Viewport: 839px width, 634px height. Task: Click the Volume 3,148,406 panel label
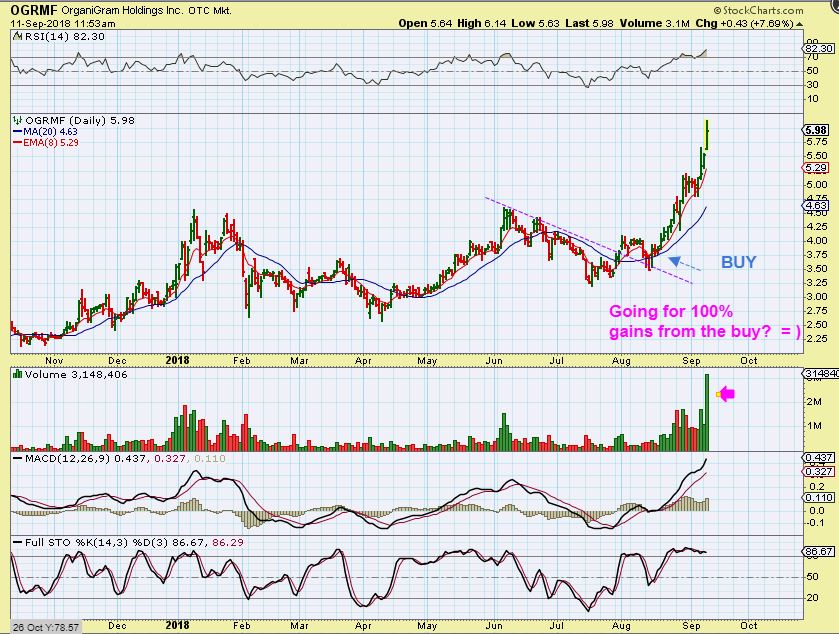76,375
